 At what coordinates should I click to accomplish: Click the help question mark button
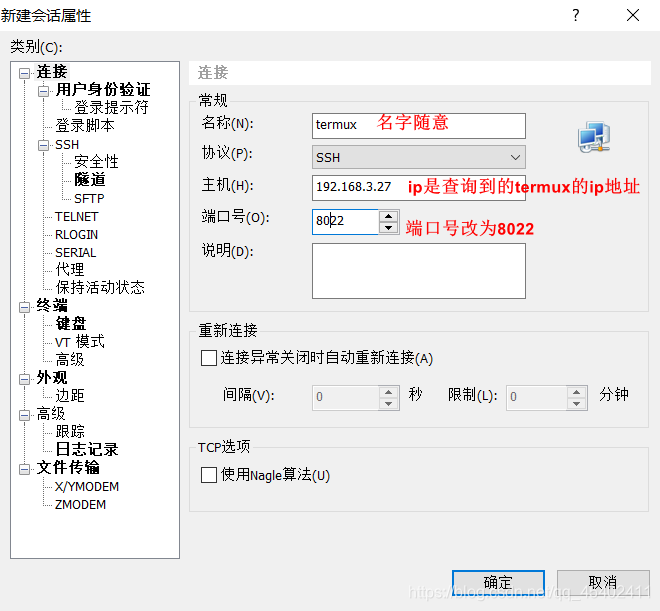[575, 16]
